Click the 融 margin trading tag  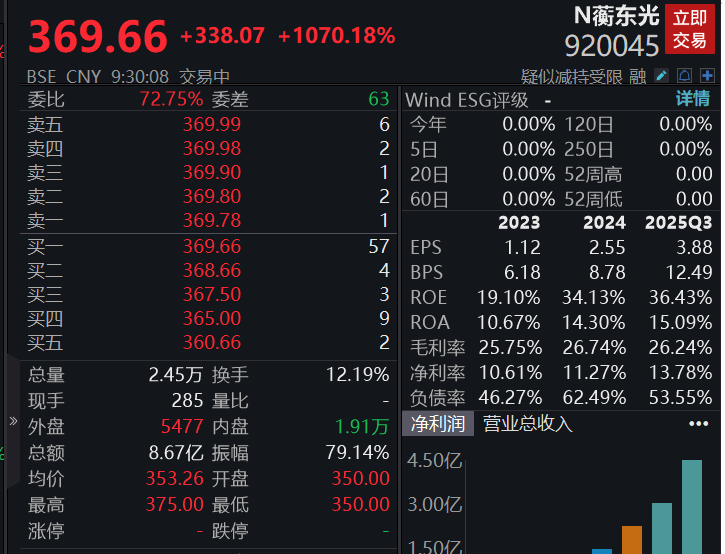coord(637,76)
